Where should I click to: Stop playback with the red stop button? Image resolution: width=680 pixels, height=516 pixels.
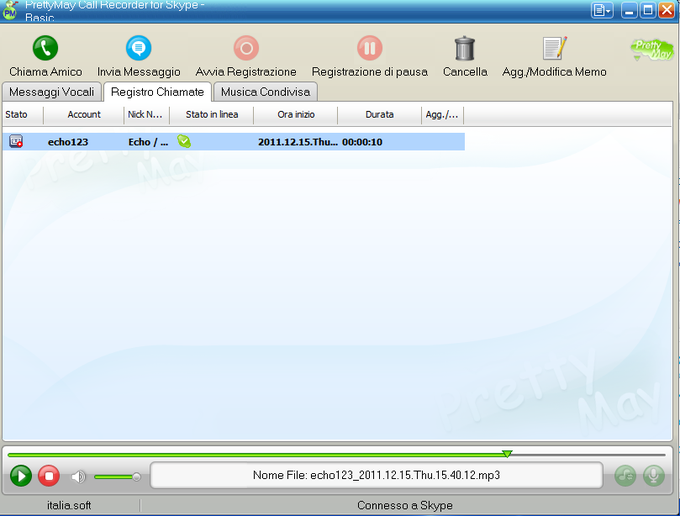(x=49, y=476)
